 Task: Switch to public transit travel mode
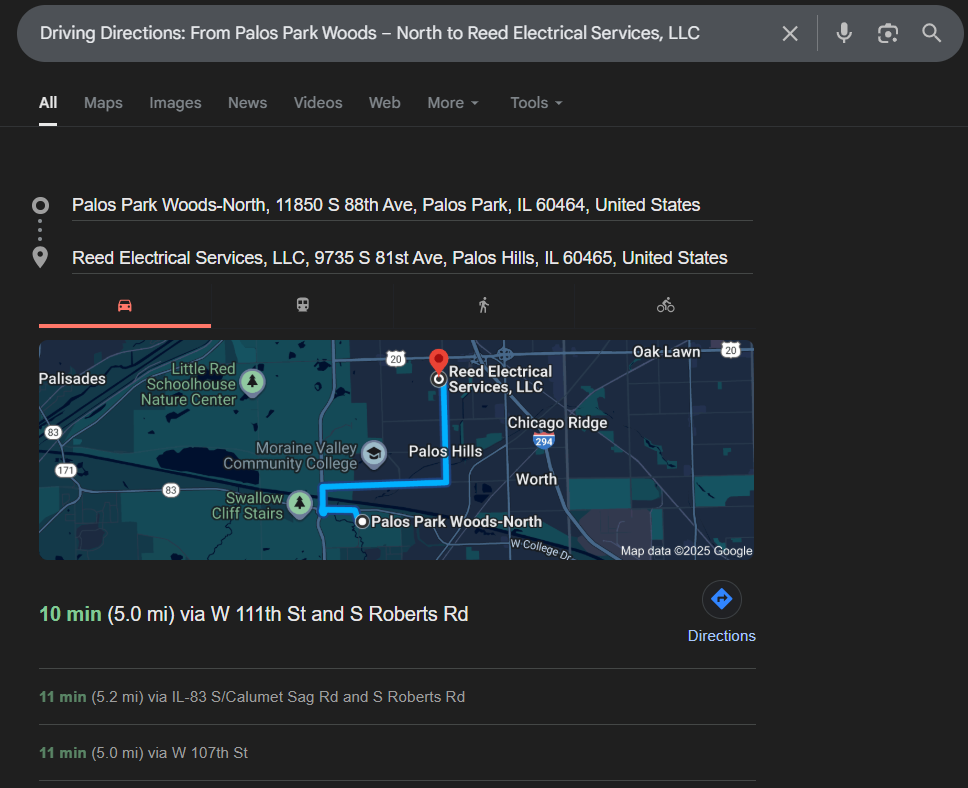(302, 305)
